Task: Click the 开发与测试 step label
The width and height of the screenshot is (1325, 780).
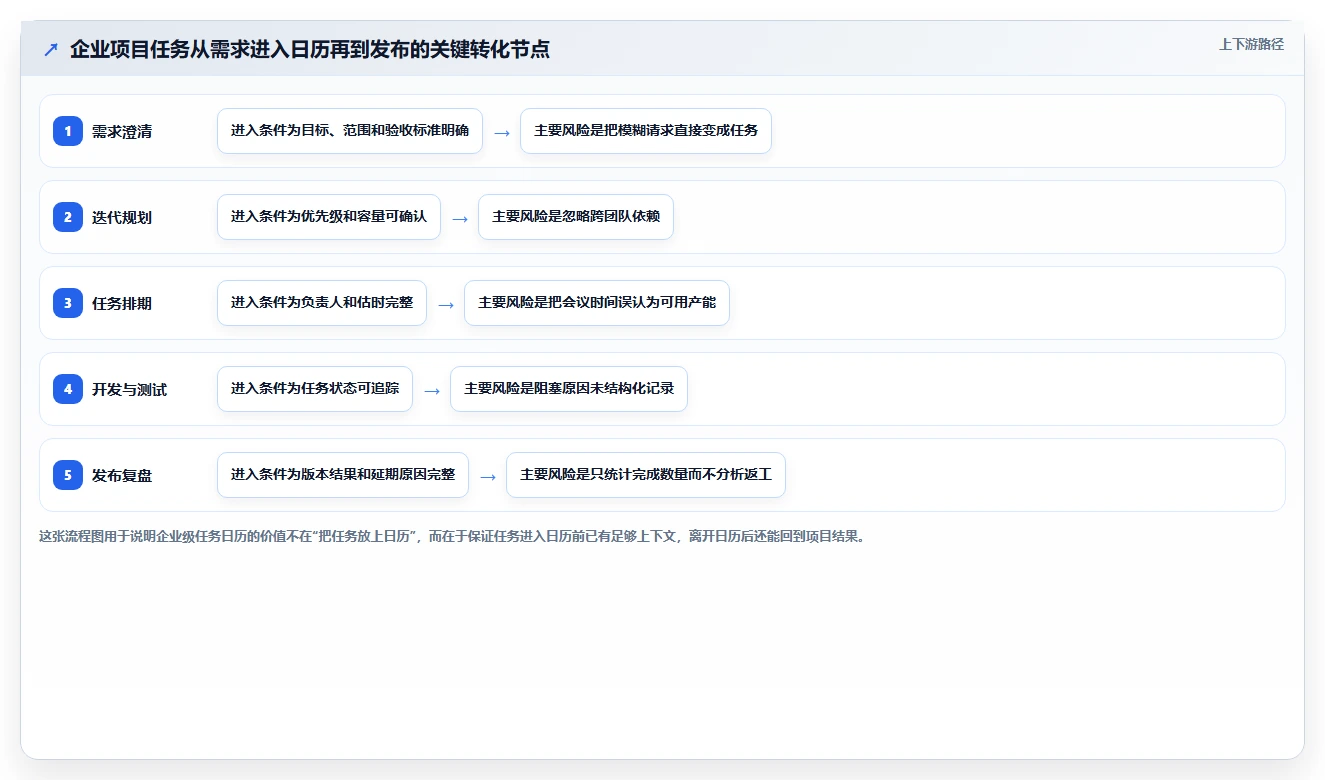Action: [x=130, y=389]
